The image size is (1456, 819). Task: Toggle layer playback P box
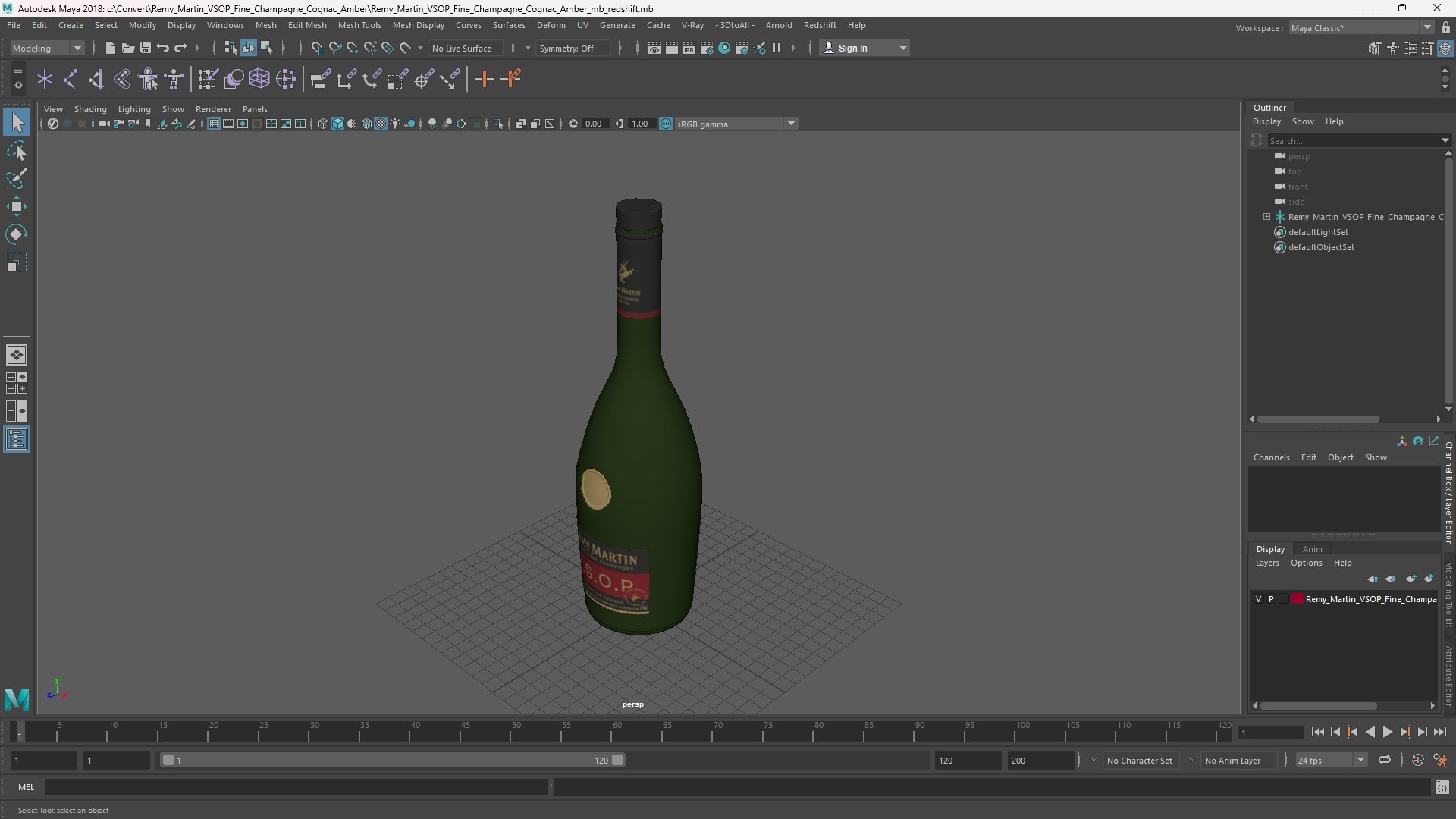click(x=1271, y=599)
